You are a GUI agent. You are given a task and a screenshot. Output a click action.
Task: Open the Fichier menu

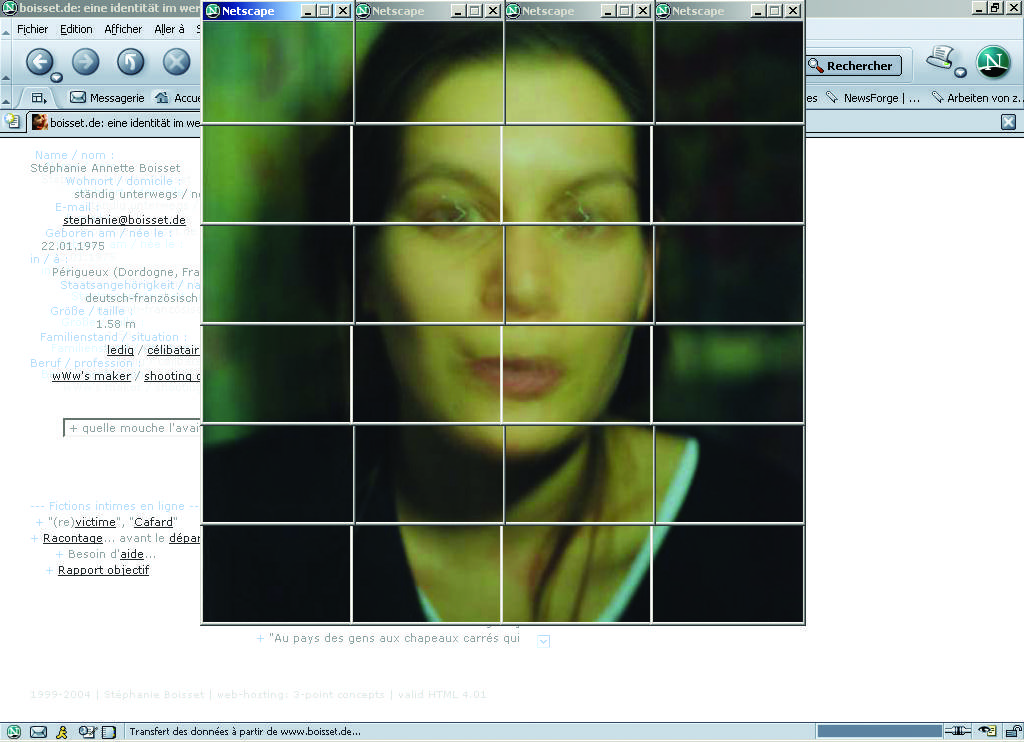[32, 29]
